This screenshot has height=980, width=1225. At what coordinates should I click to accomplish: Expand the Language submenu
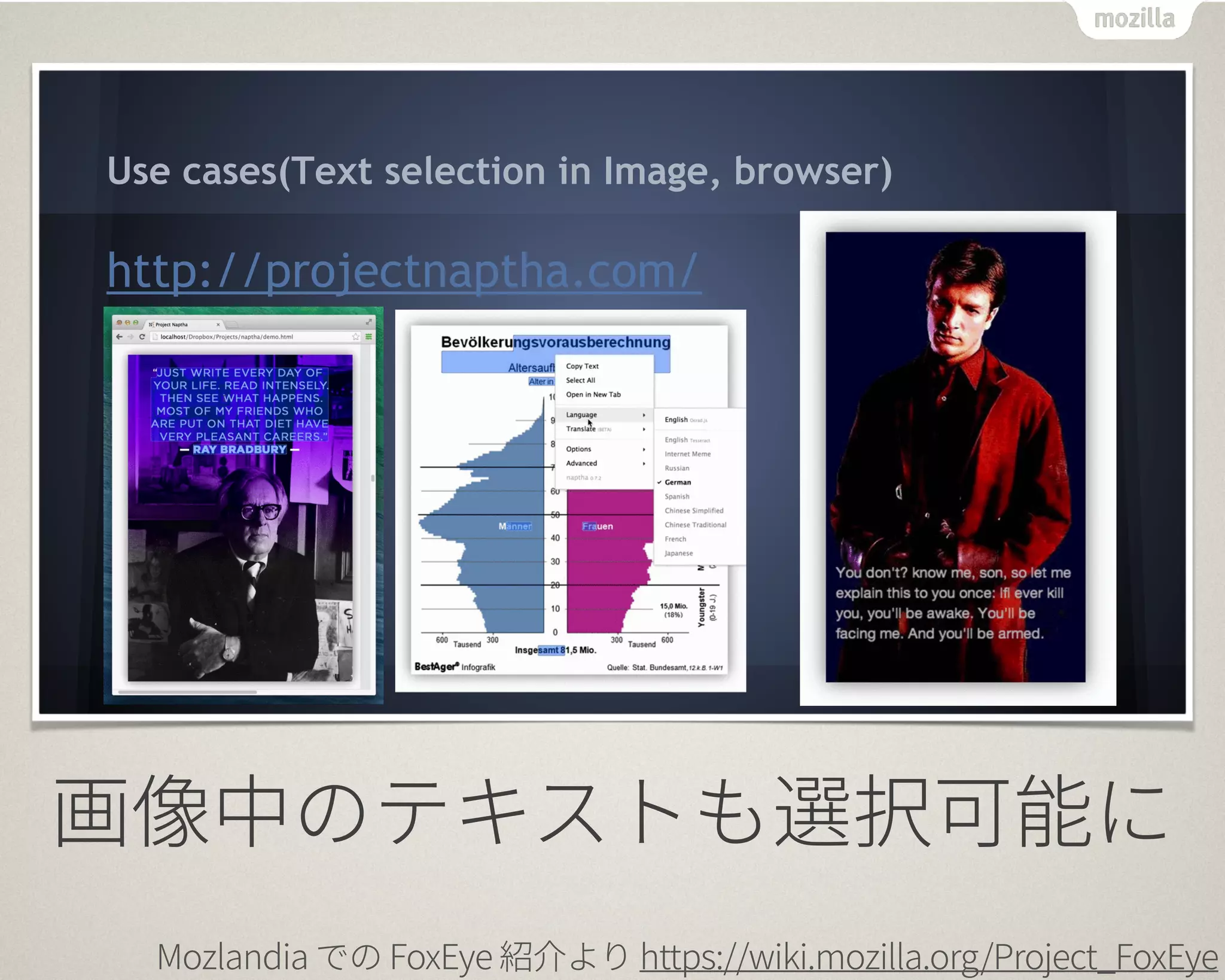(604, 415)
